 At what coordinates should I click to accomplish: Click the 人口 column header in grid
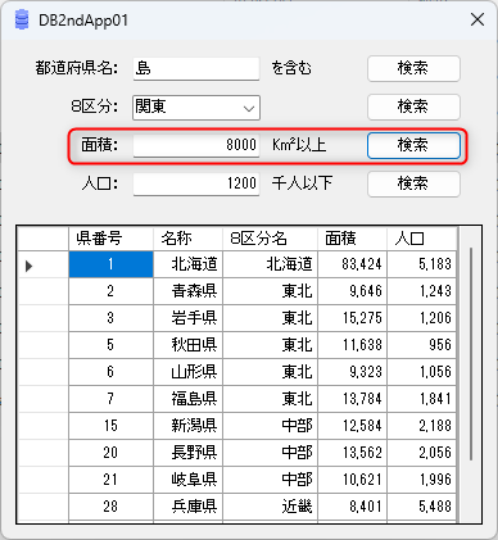[x=422, y=238]
